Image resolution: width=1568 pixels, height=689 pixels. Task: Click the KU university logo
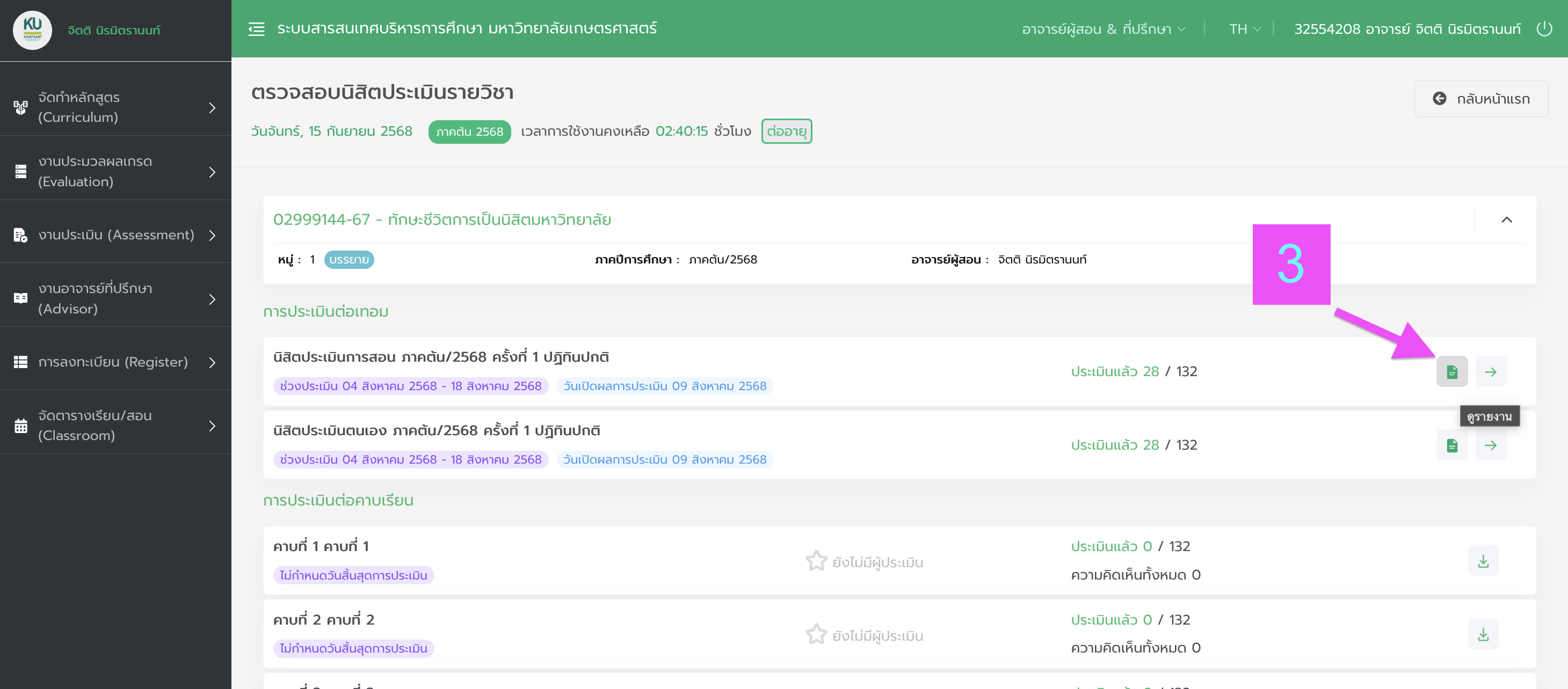[x=32, y=30]
